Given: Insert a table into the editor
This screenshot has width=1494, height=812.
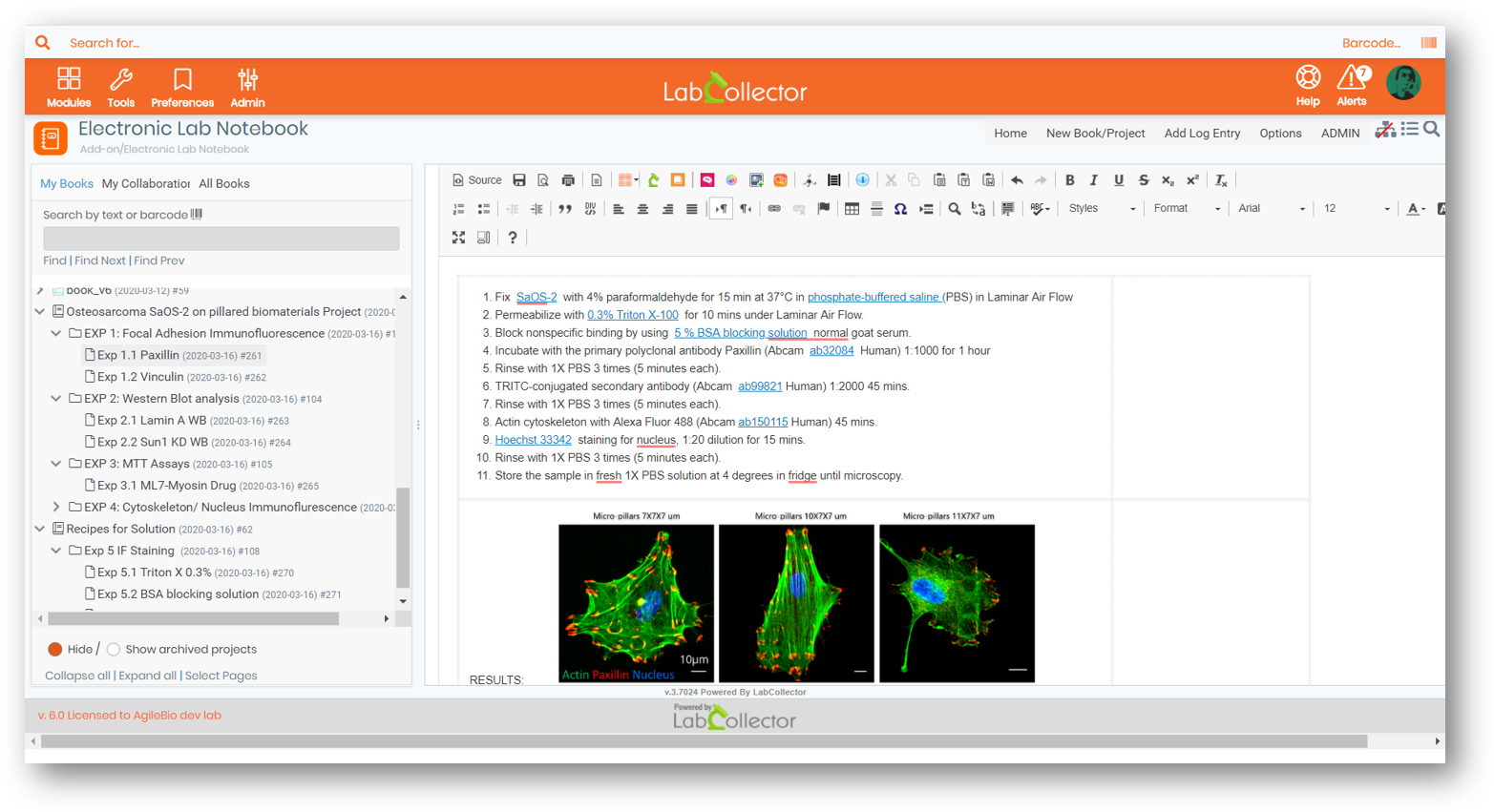Looking at the screenshot, I should [x=852, y=209].
